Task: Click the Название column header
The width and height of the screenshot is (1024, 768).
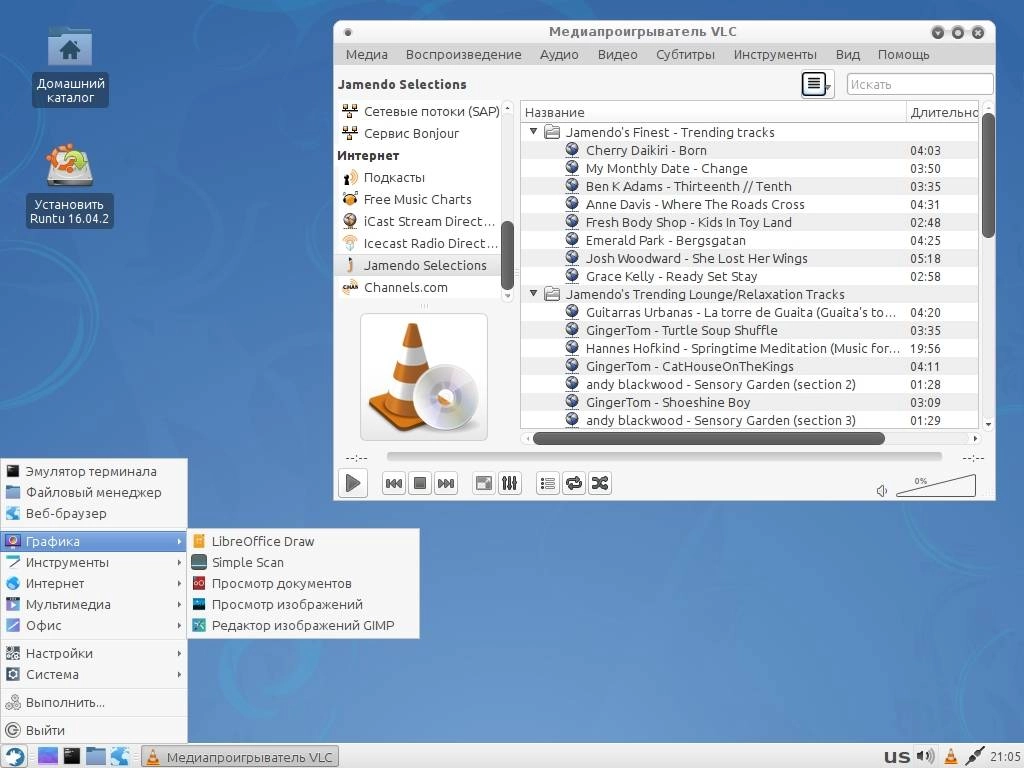Action: (713, 112)
